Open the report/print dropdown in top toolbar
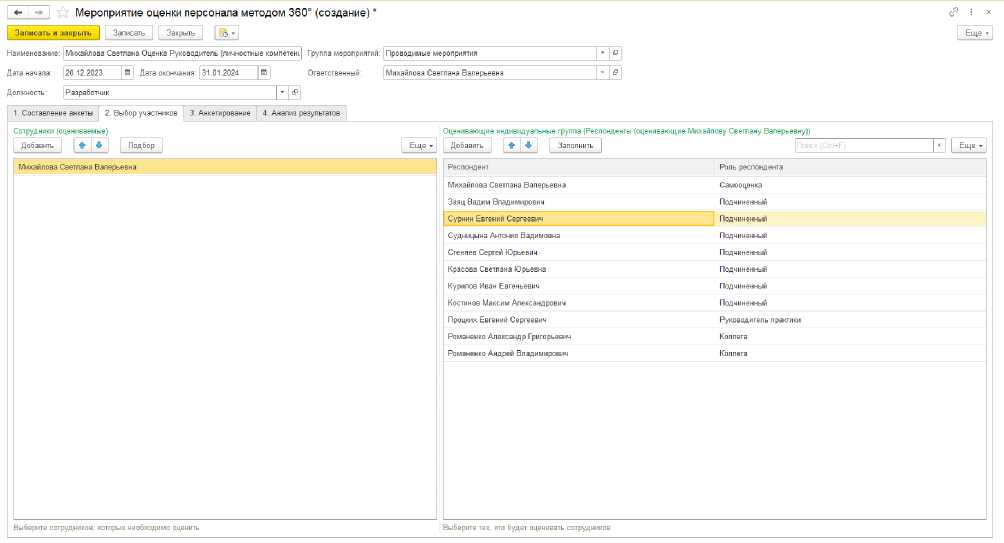The height and width of the screenshot is (543, 1004). [226, 33]
